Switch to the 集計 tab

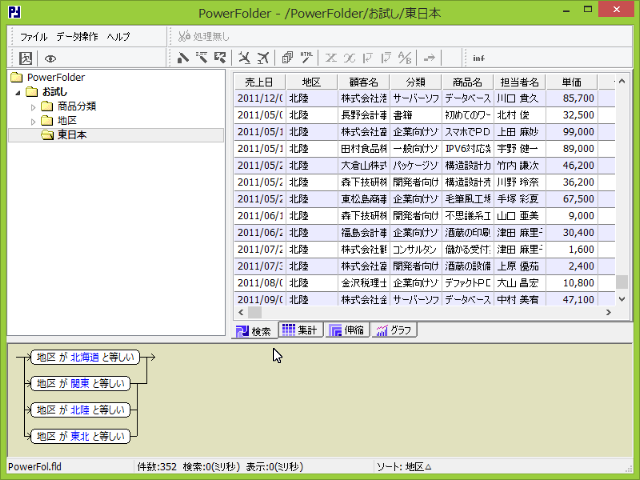click(x=300, y=329)
